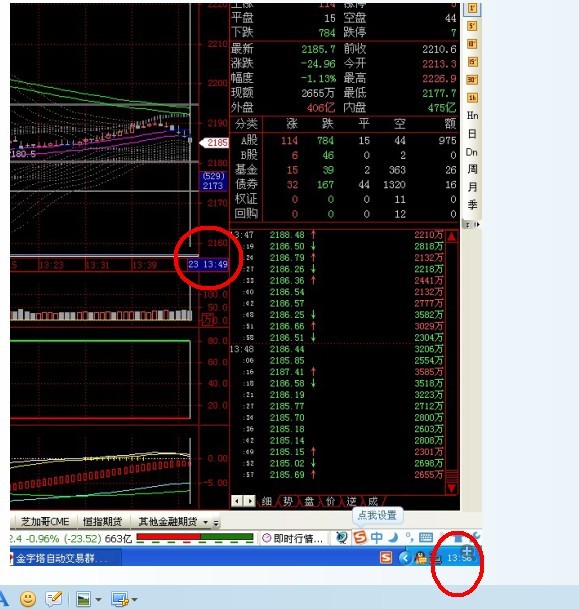Viewport: 579px width, 609px height.
Task: Open the QQ penguin tray icon
Action: point(421,558)
